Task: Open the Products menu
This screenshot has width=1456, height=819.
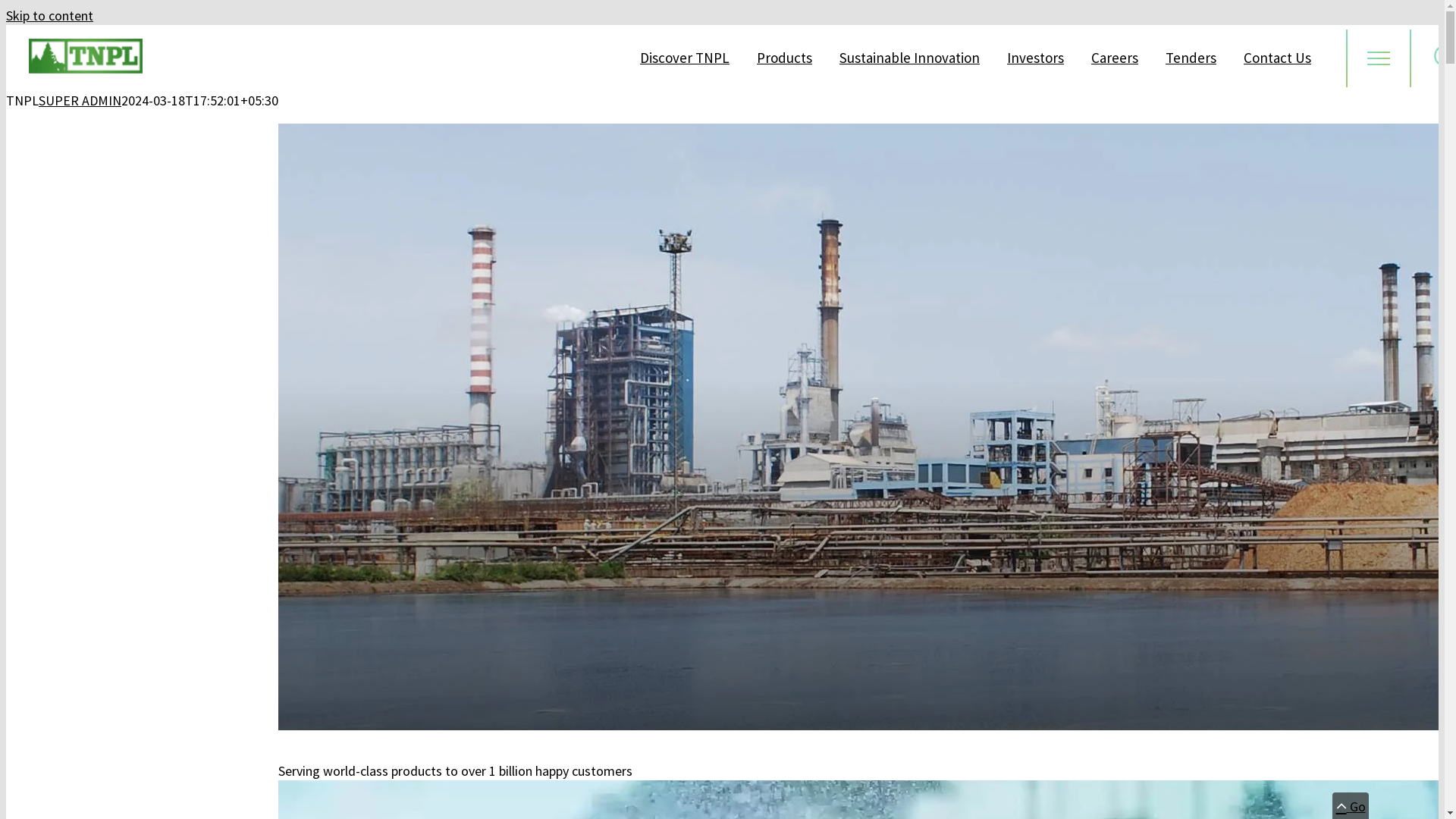Action: click(x=784, y=58)
